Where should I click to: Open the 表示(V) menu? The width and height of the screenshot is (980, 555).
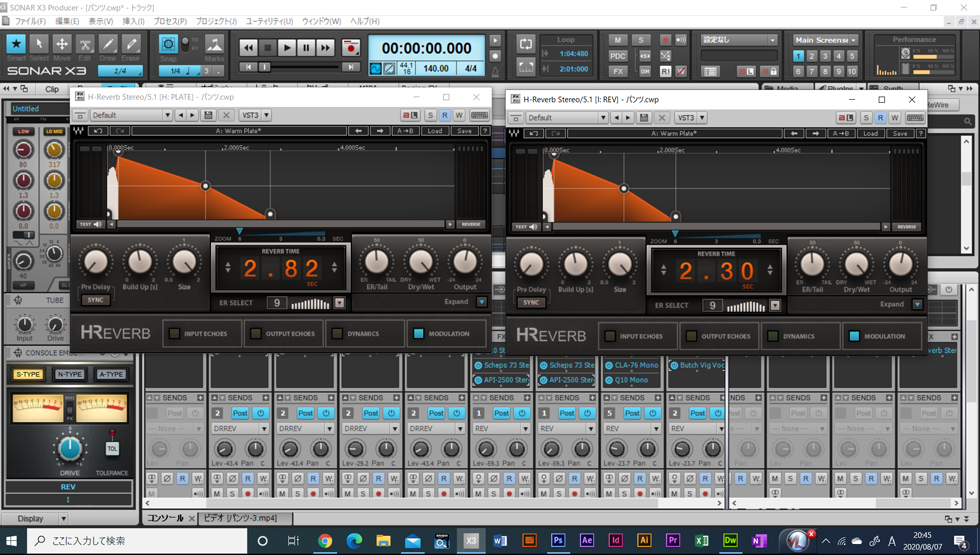(101, 21)
